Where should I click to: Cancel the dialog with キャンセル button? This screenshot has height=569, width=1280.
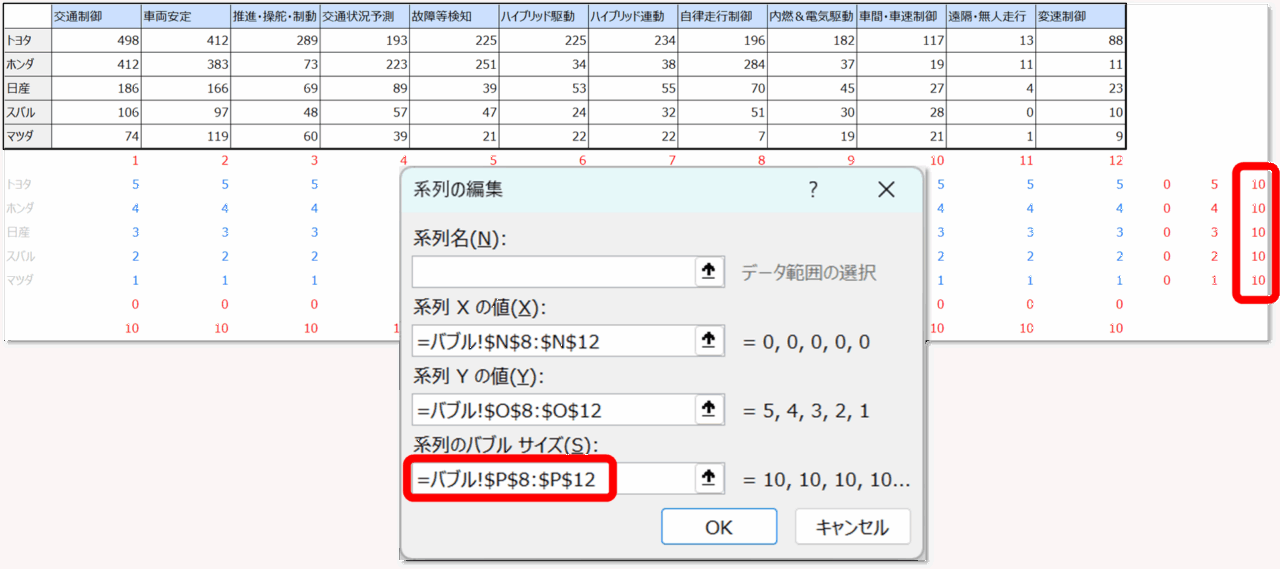click(x=853, y=527)
